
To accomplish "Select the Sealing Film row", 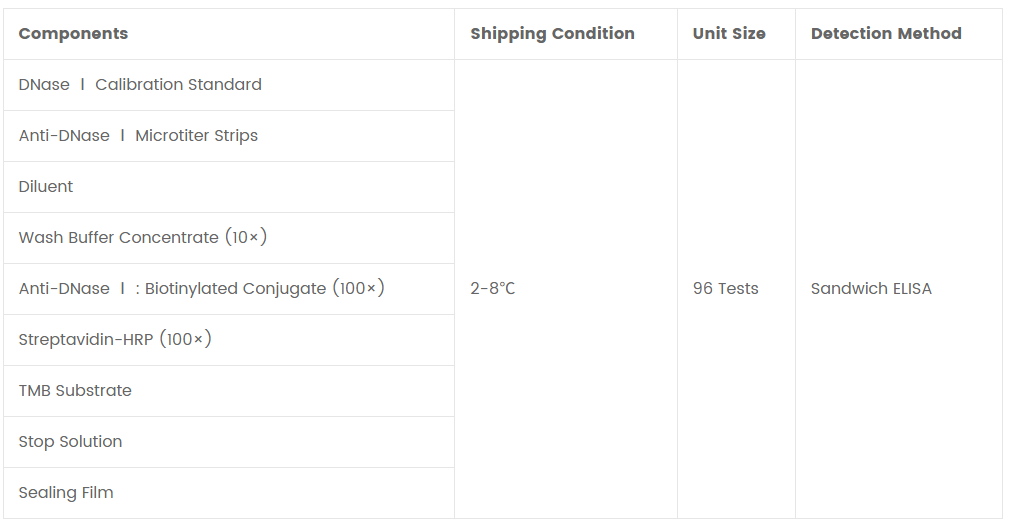I will (x=66, y=493).
